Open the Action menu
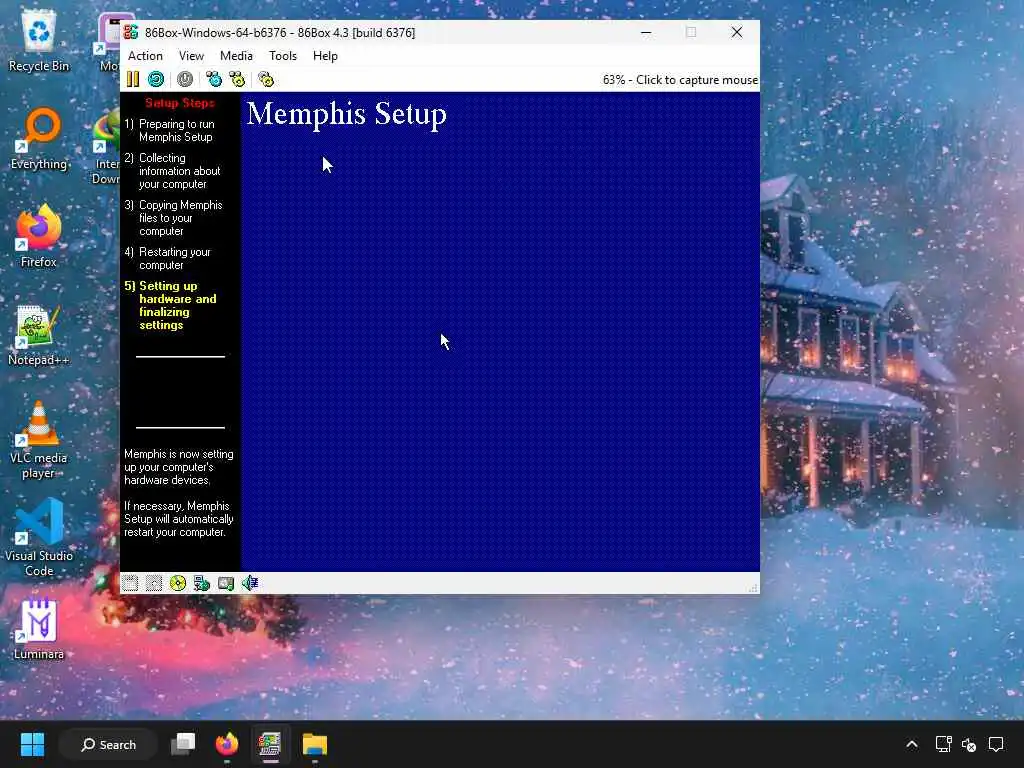This screenshot has width=1024, height=768. 145,56
